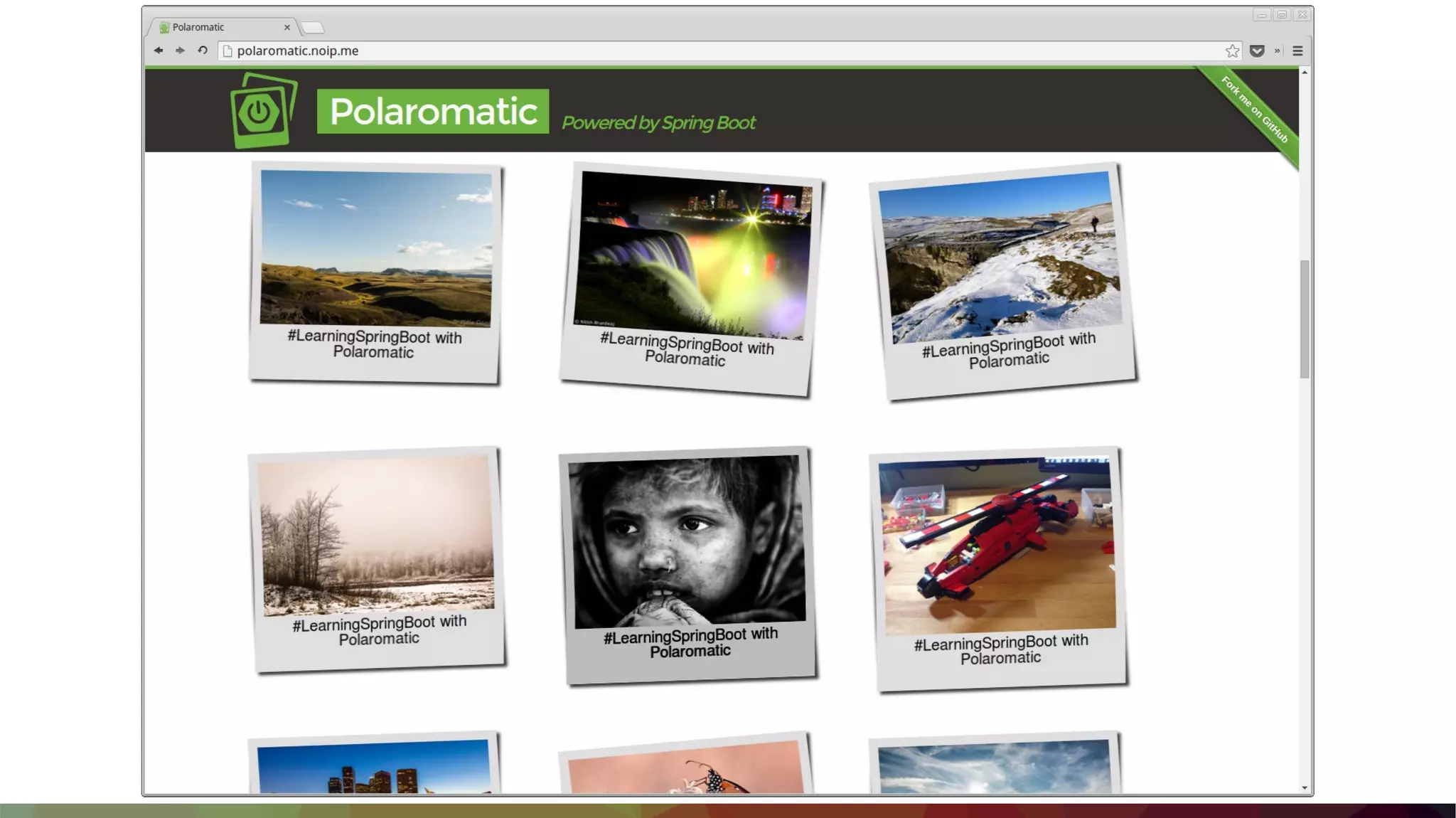The image size is (1456, 818).
Task: Click the Polaromatic title banner
Action: pyautogui.click(x=433, y=112)
